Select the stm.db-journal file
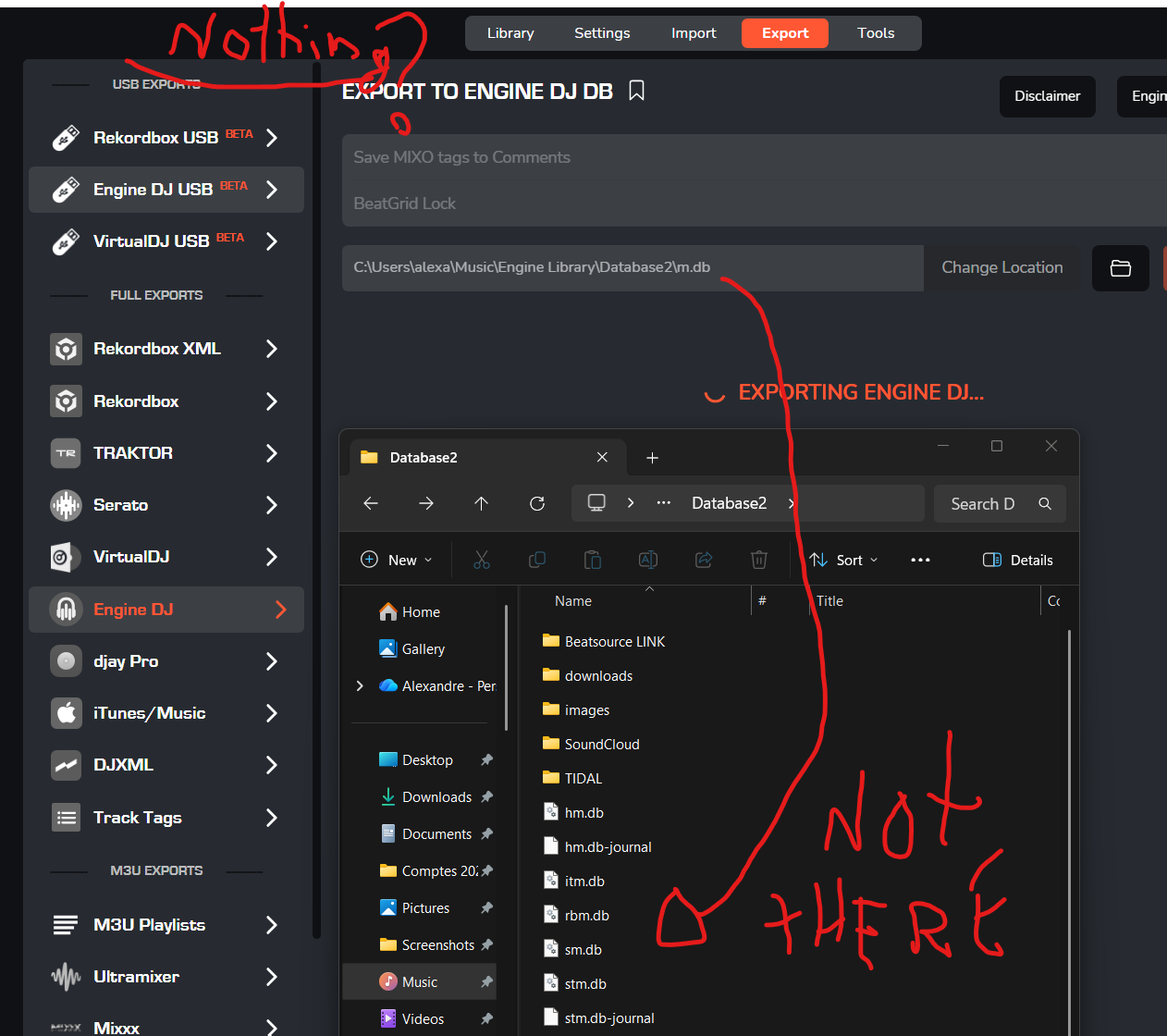Image resolution: width=1167 pixels, height=1036 pixels. pos(598,1018)
